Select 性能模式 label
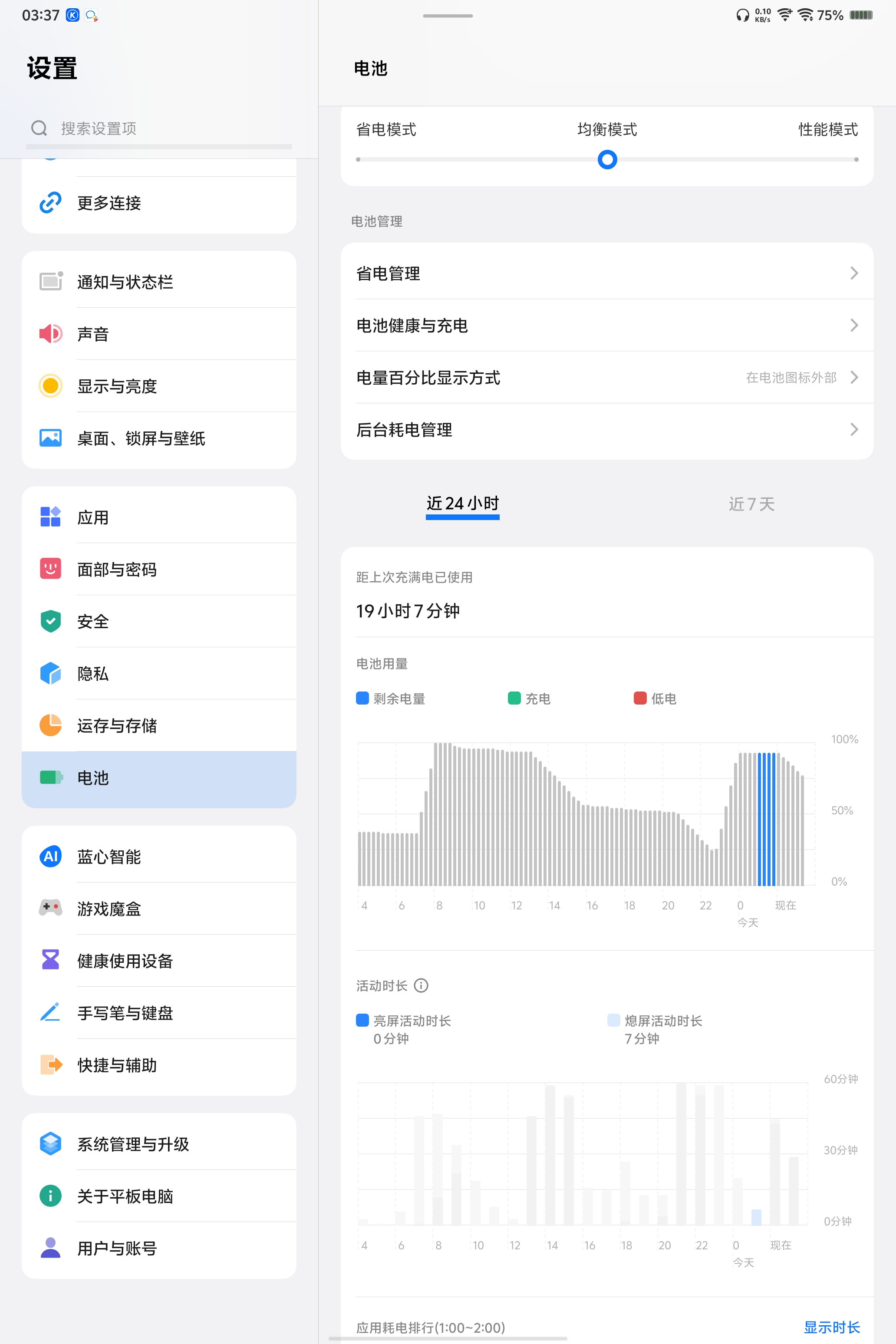 [x=828, y=130]
